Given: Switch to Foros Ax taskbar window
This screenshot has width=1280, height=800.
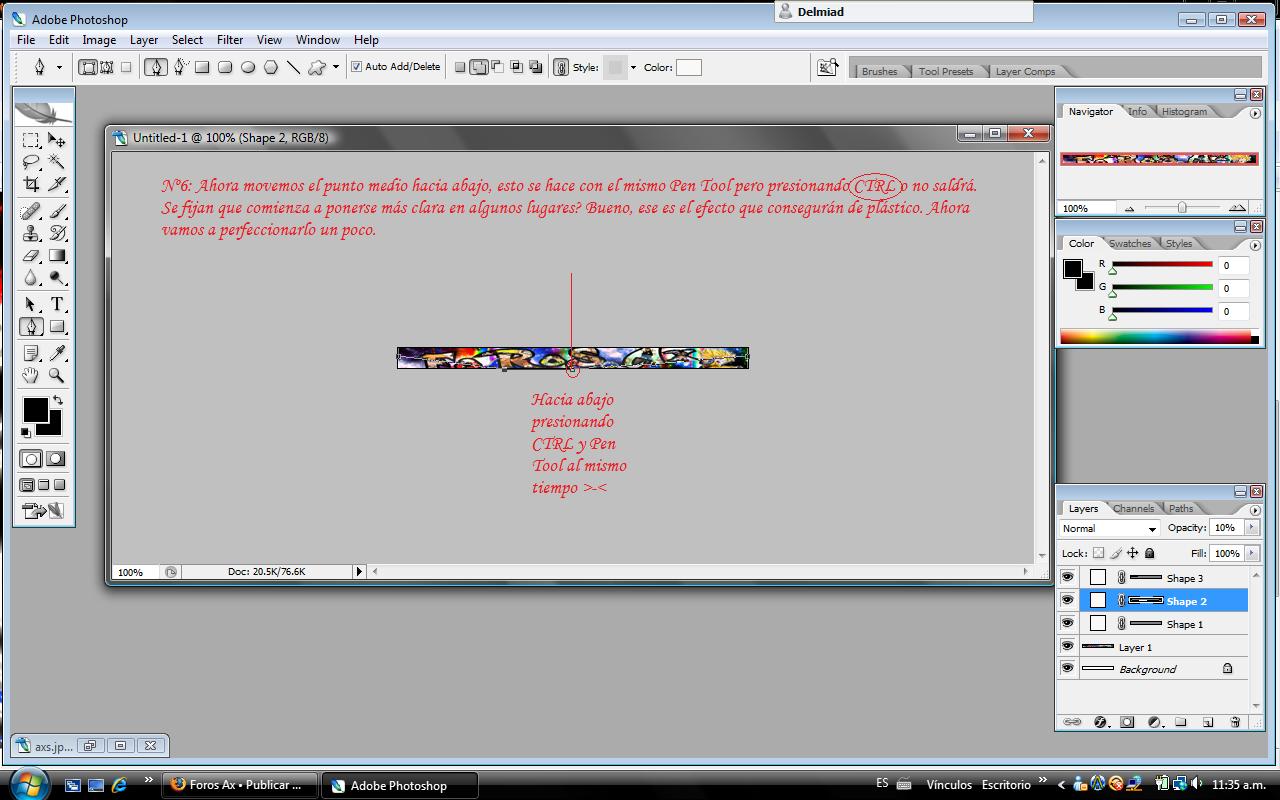Looking at the screenshot, I should pyautogui.click(x=240, y=785).
